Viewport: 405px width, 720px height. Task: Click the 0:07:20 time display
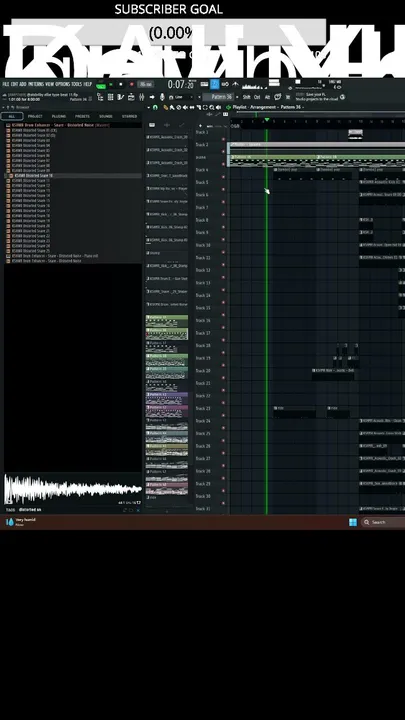coord(180,84)
